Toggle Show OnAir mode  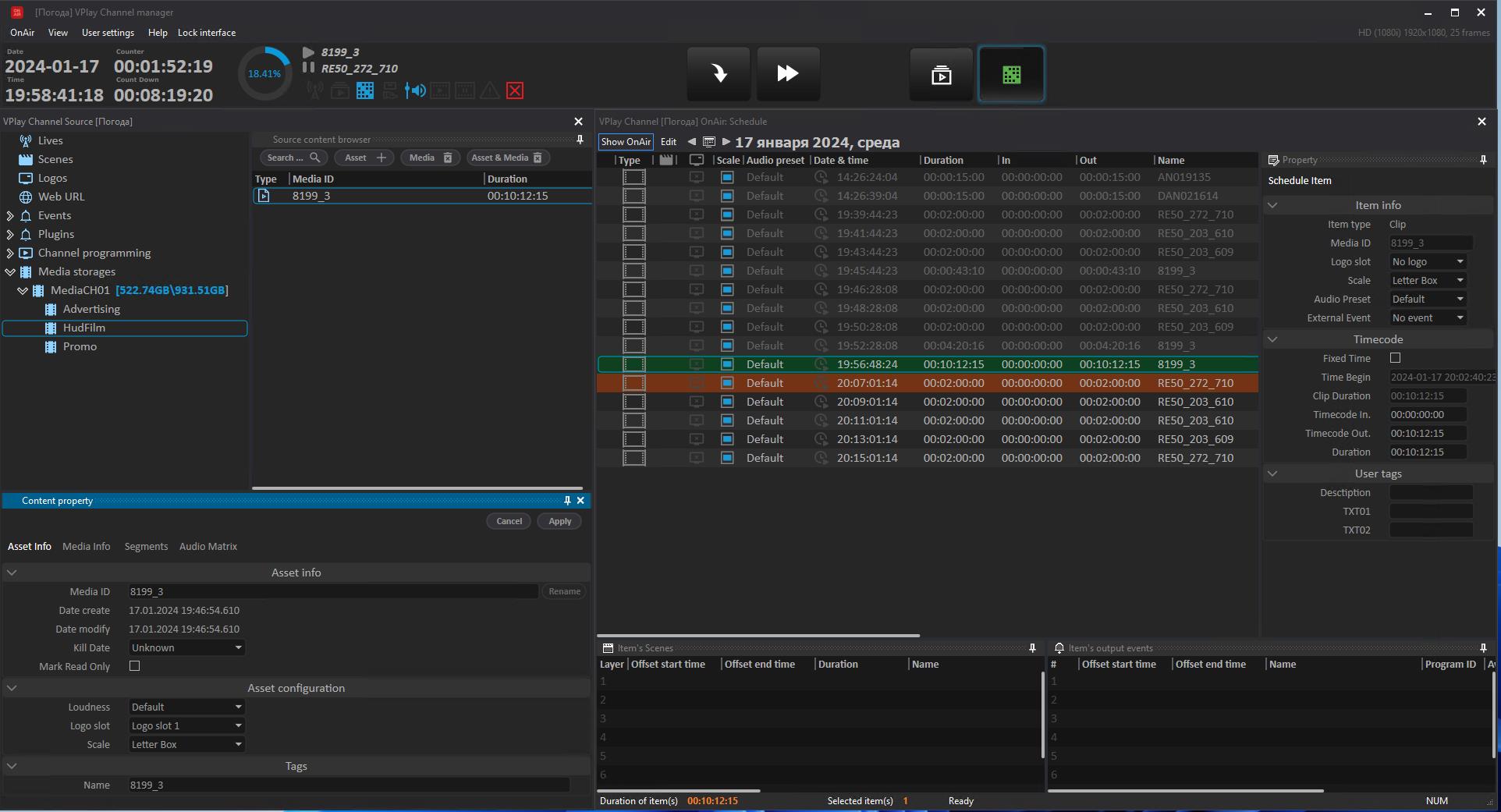click(x=626, y=142)
